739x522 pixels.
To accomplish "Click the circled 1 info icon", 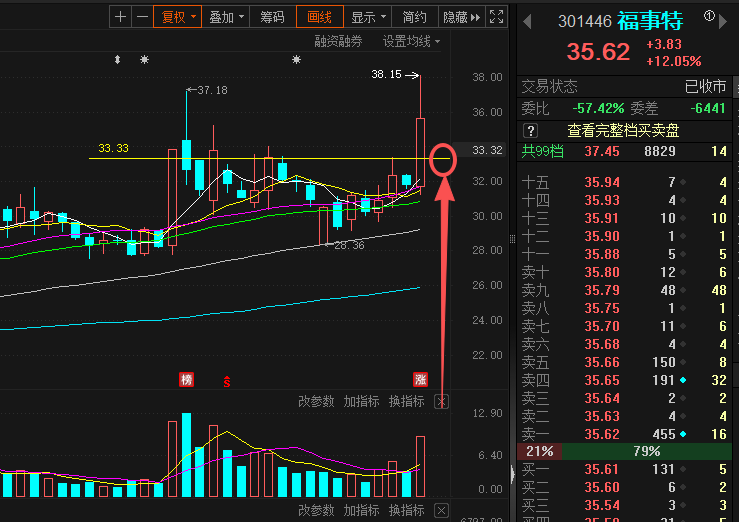I will pyautogui.click(x=709, y=16).
